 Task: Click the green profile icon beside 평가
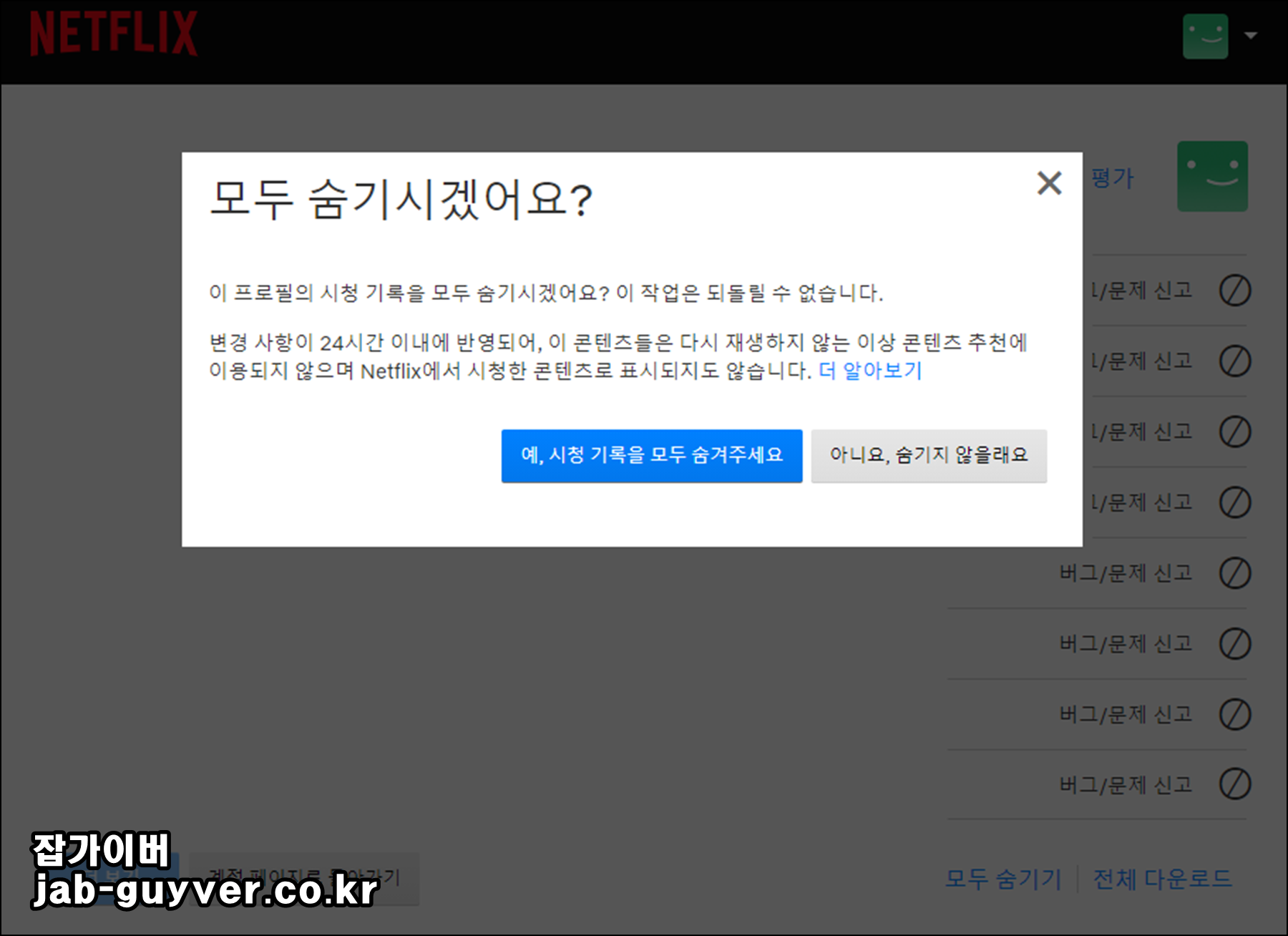tap(1212, 177)
